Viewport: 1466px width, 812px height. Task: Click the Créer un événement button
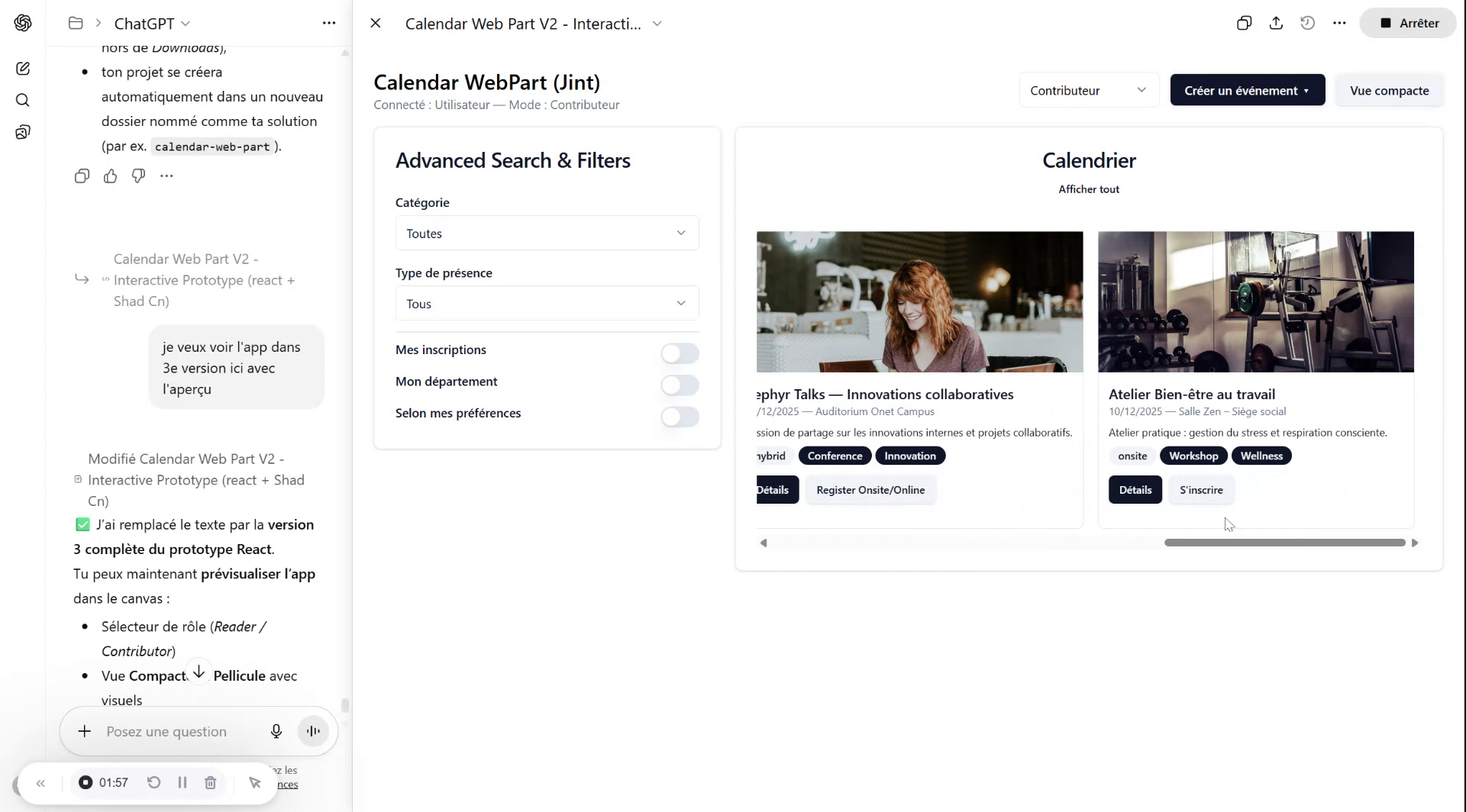1246,89
